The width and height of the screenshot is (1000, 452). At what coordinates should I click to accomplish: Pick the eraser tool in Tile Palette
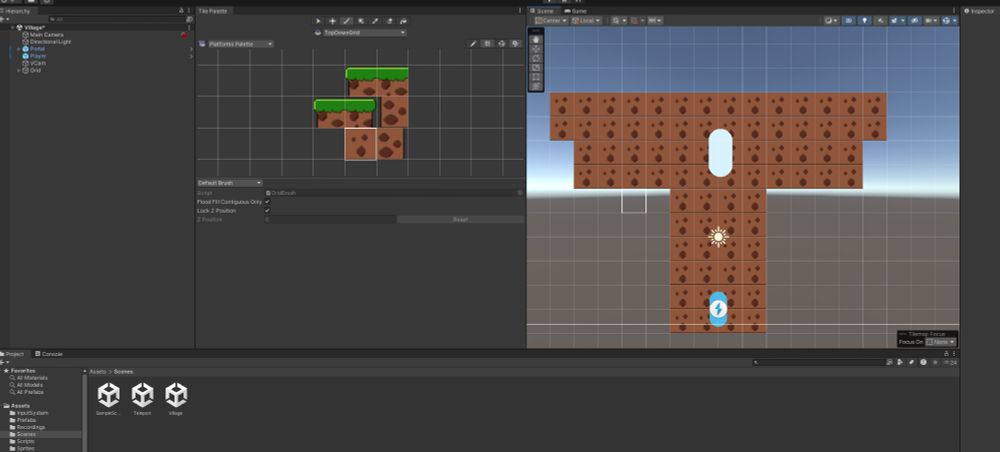click(x=388, y=20)
